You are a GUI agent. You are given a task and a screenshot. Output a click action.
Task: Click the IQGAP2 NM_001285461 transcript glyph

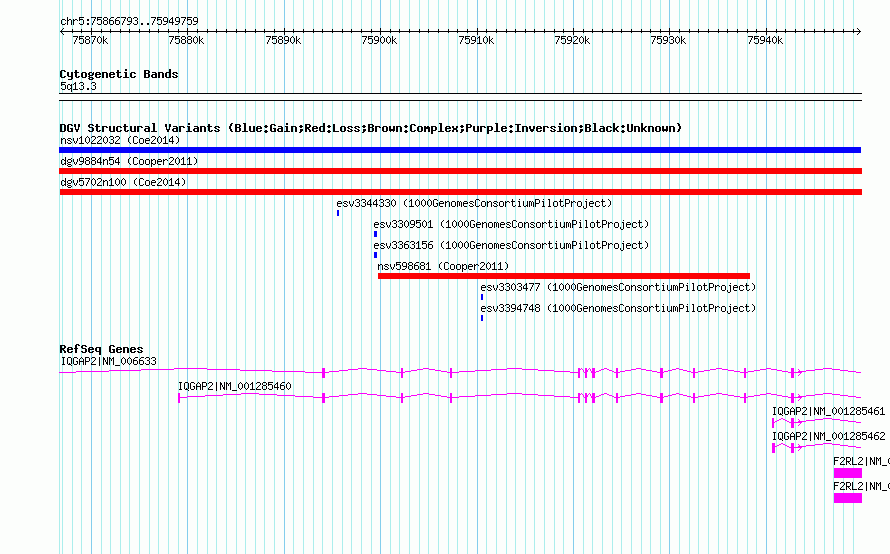tap(816, 422)
